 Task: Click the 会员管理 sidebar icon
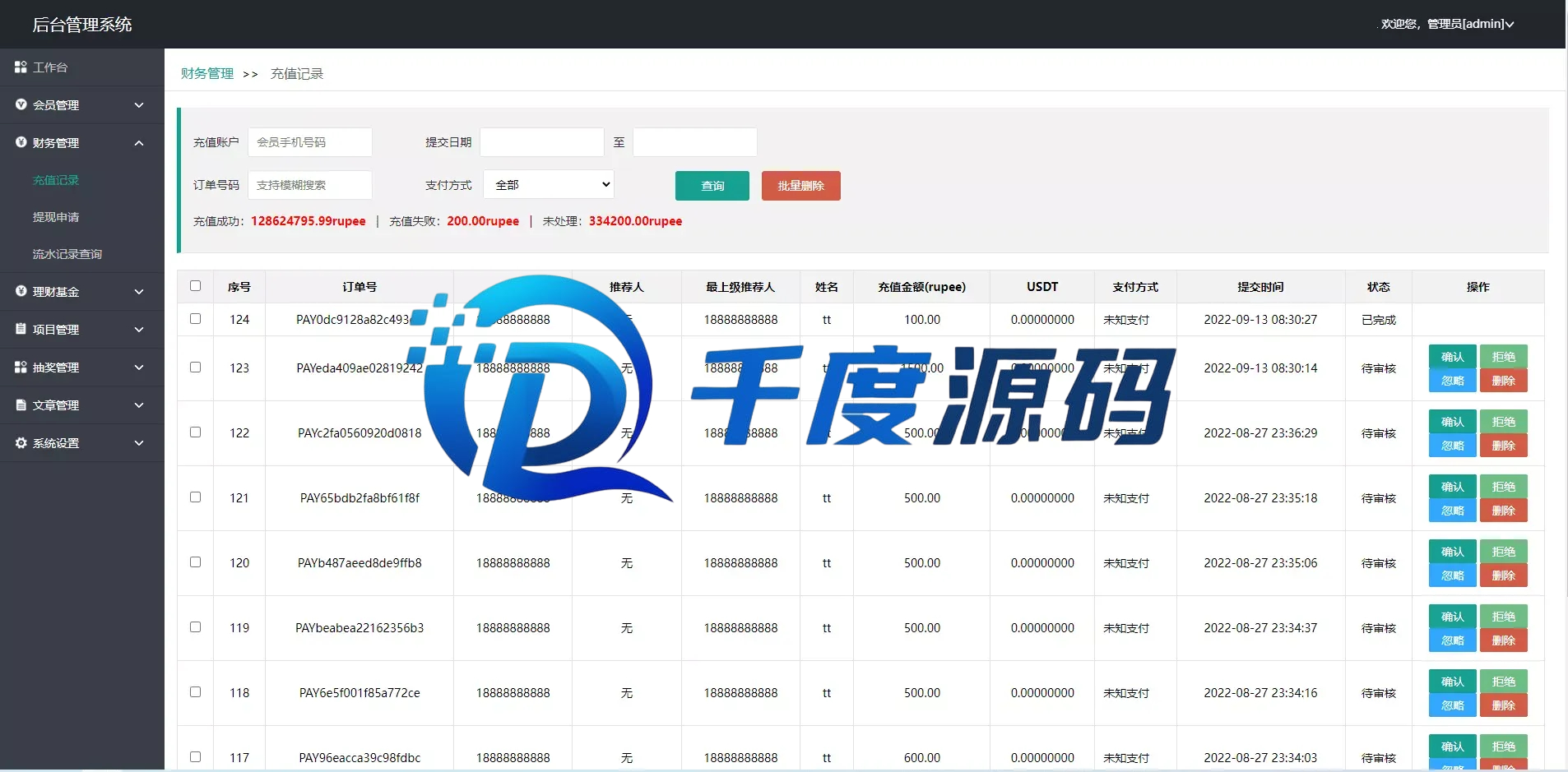click(x=21, y=104)
